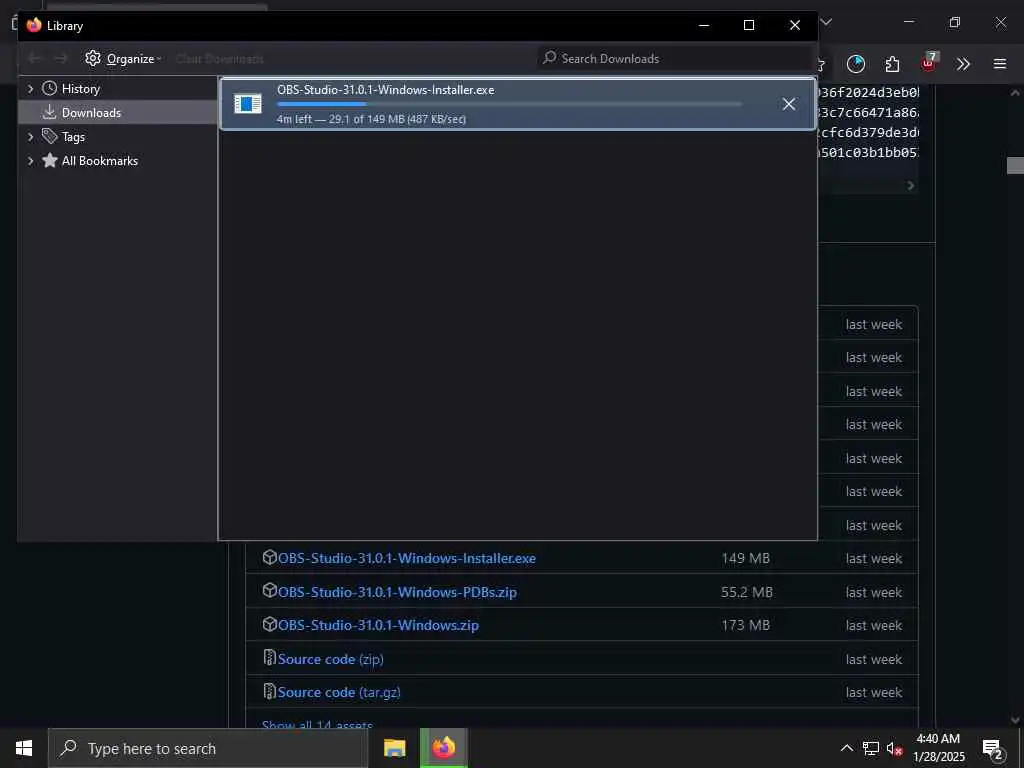Open the Firefox hamburger application menu
This screenshot has width=1024, height=768.
pyautogui.click(x=1000, y=63)
